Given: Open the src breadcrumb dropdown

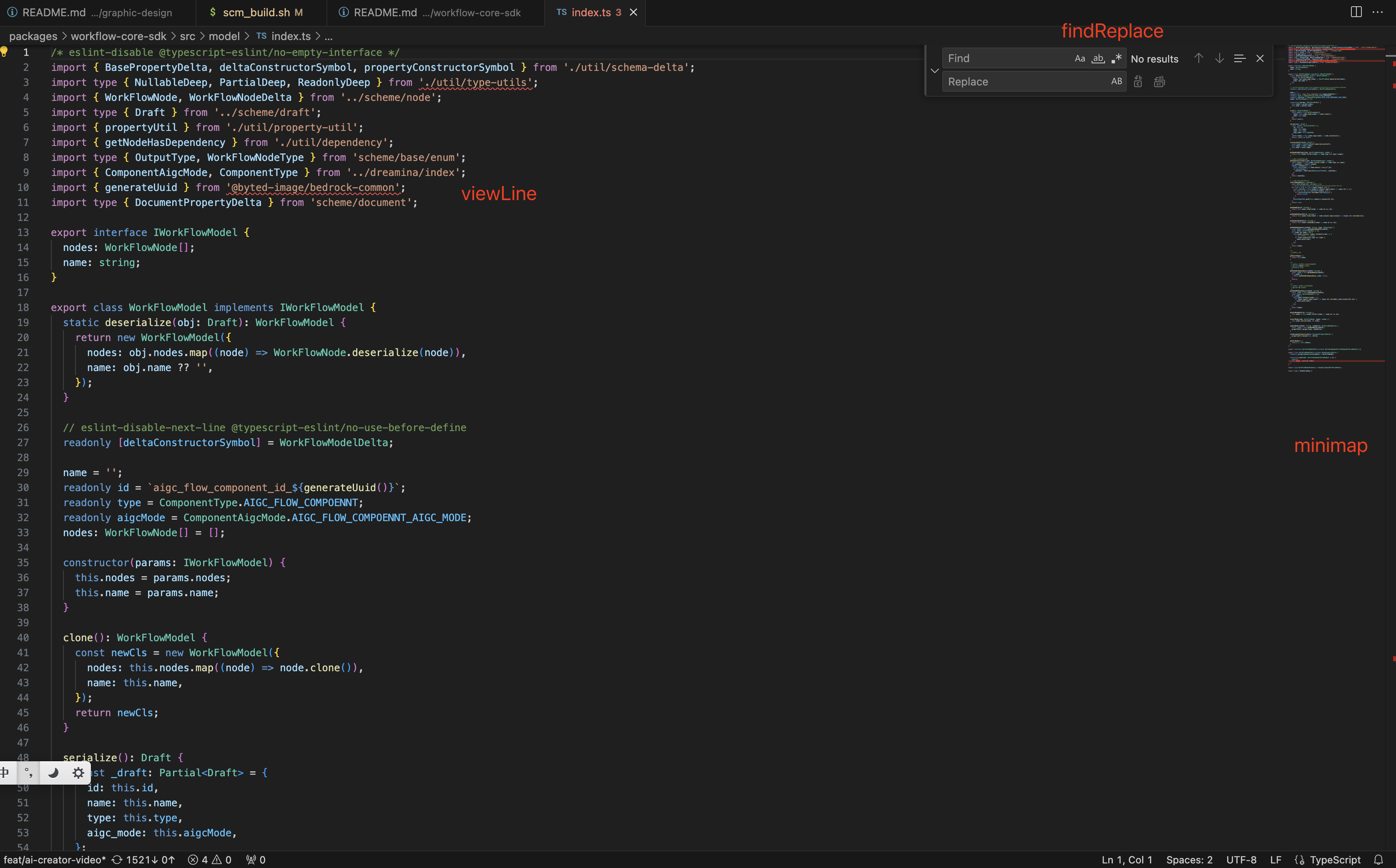Looking at the screenshot, I should point(187,35).
